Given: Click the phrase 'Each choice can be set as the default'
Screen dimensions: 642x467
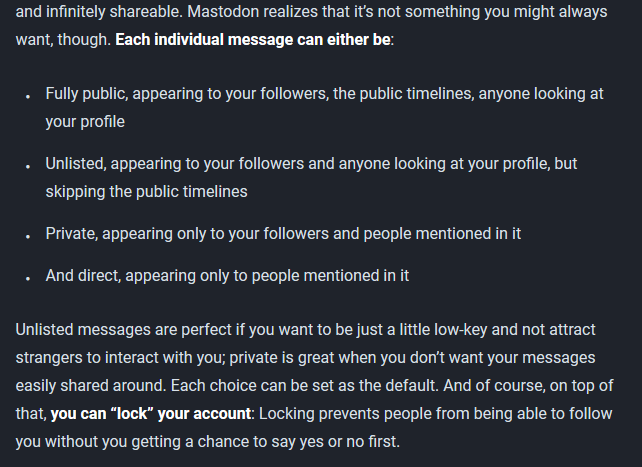Looking at the screenshot, I should click(303, 386).
